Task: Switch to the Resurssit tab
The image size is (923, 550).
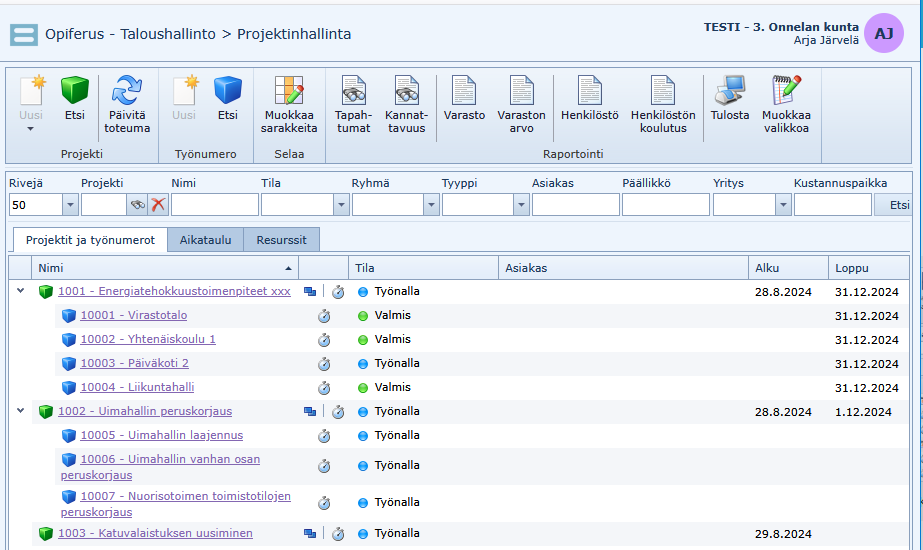Action: pos(283,240)
